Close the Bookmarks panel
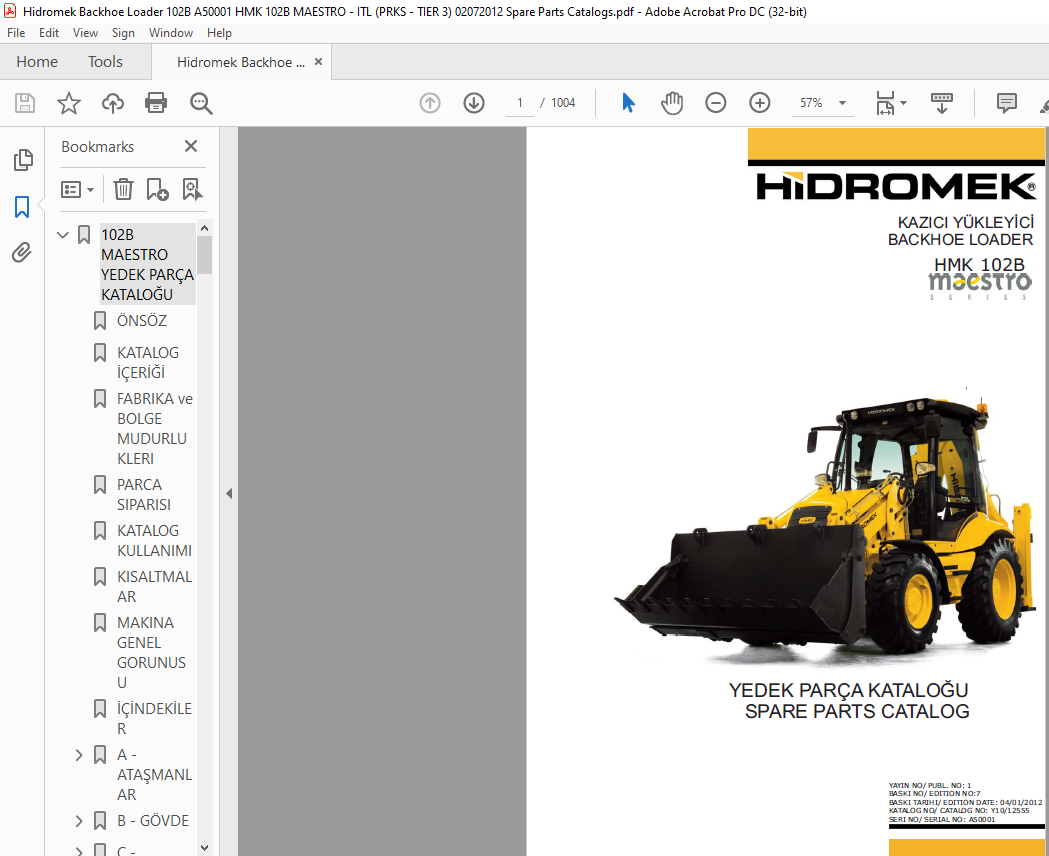 click(x=191, y=146)
